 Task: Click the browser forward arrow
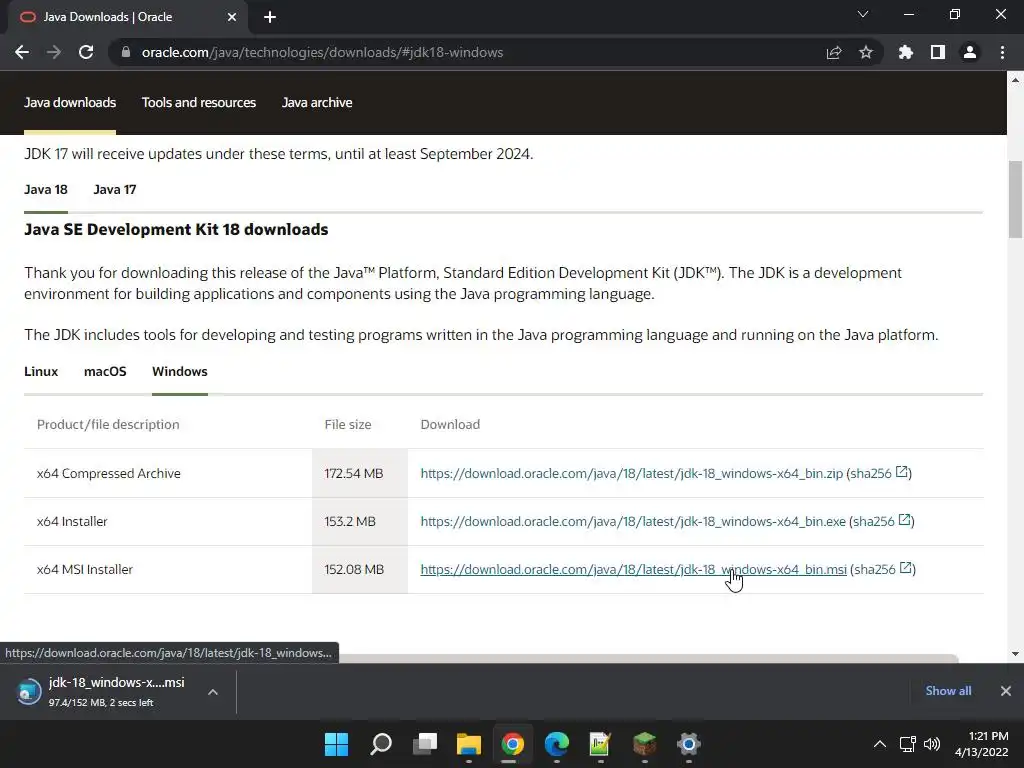(x=54, y=52)
